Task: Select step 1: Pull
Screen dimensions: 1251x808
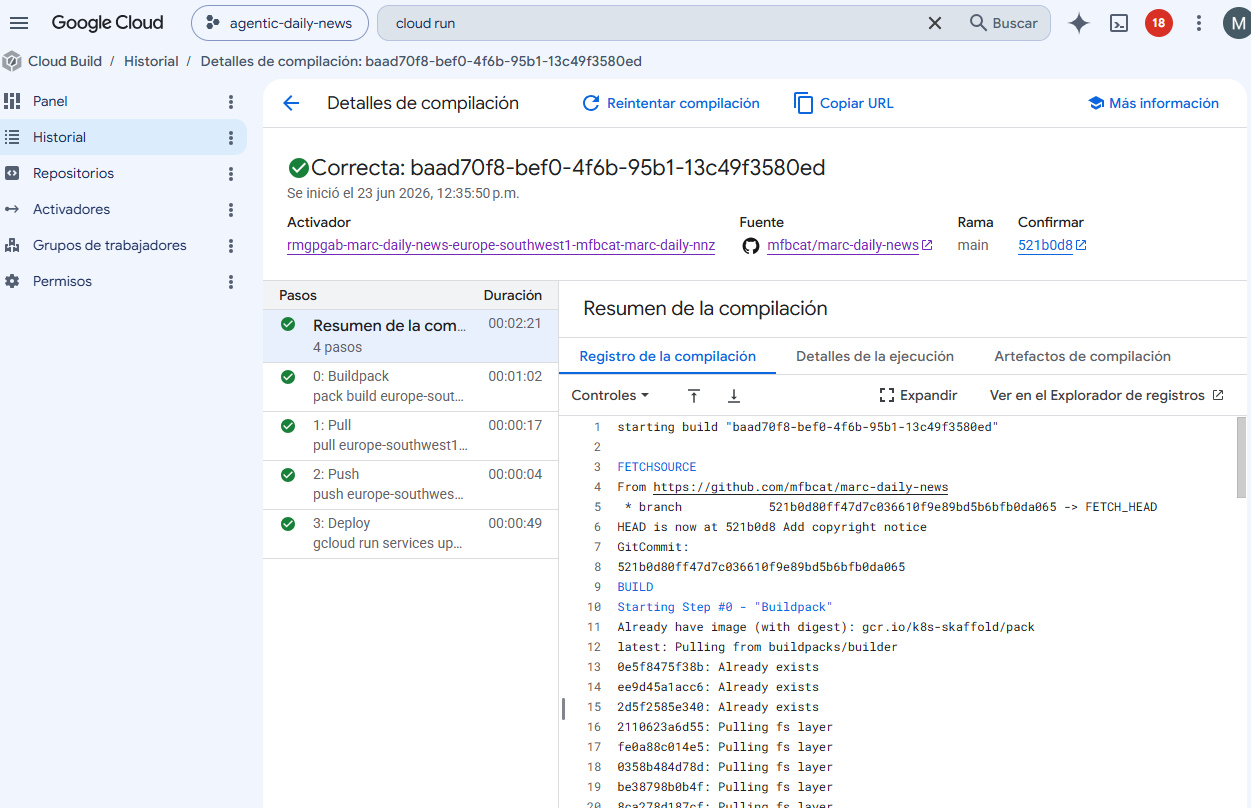Action: coord(410,435)
